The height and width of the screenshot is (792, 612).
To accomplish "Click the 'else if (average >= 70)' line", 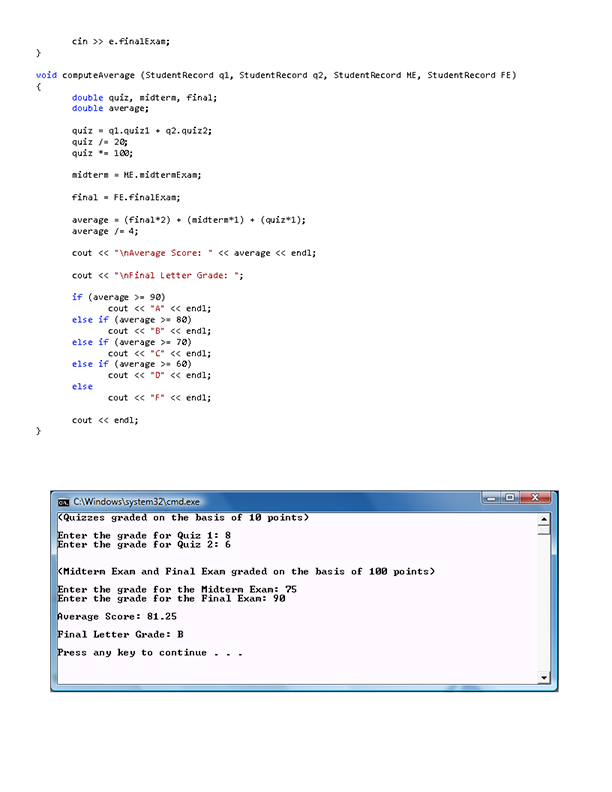I will pyautogui.click(x=132, y=342).
